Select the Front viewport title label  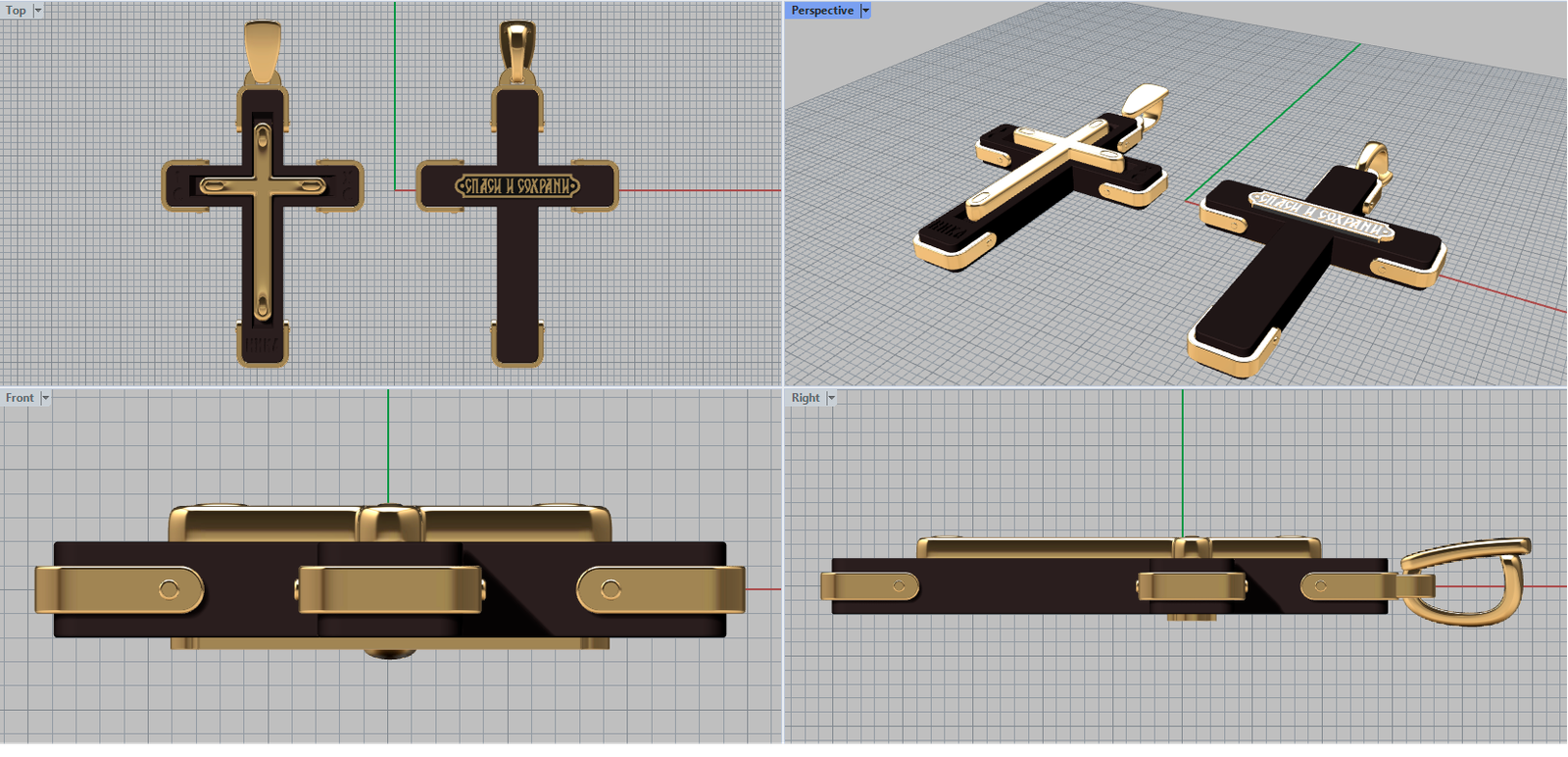tap(20, 398)
